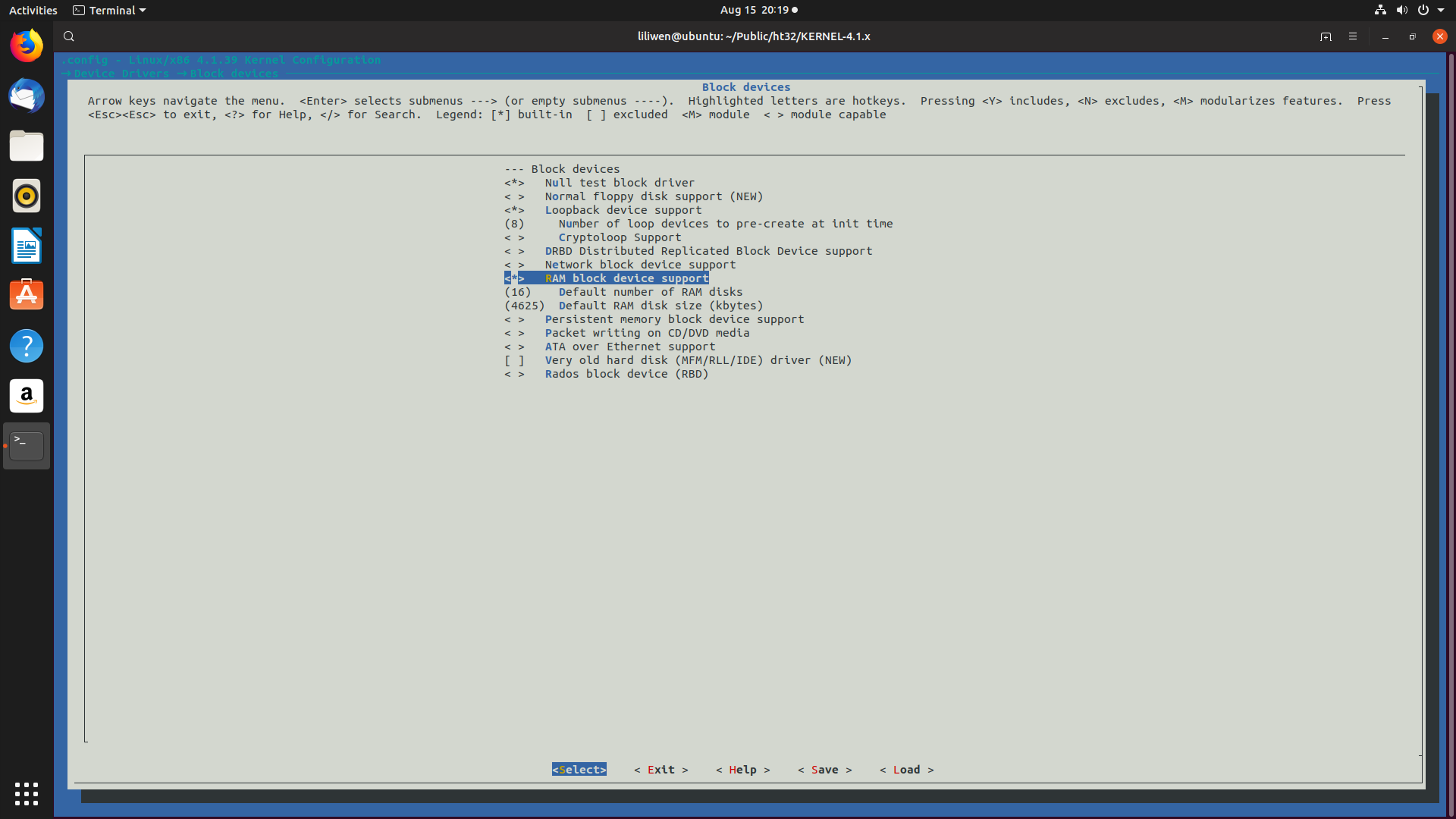Open the Terminal from the dock

tap(27, 446)
